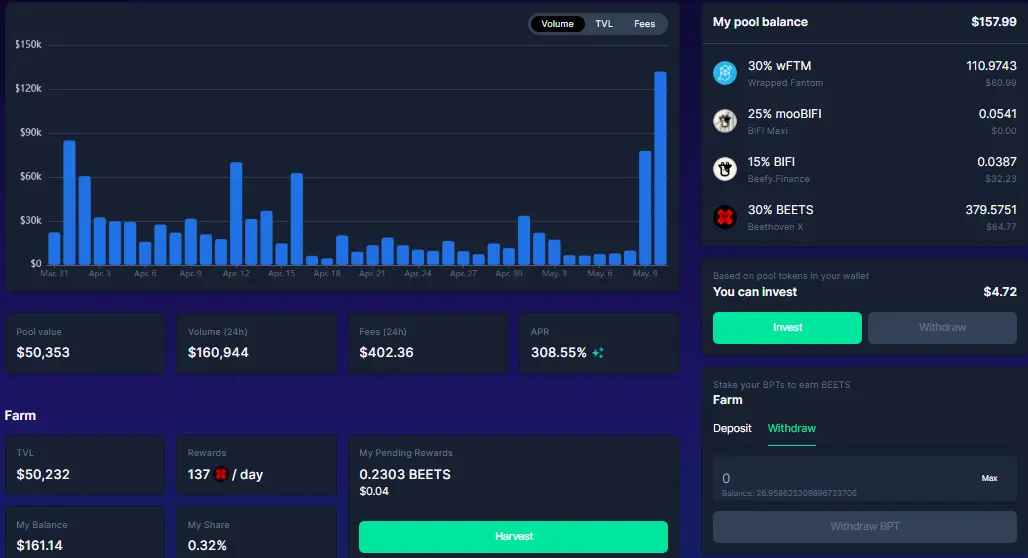
Task: Click the sparkle icon beside the APR
Action: pos(598,353)
